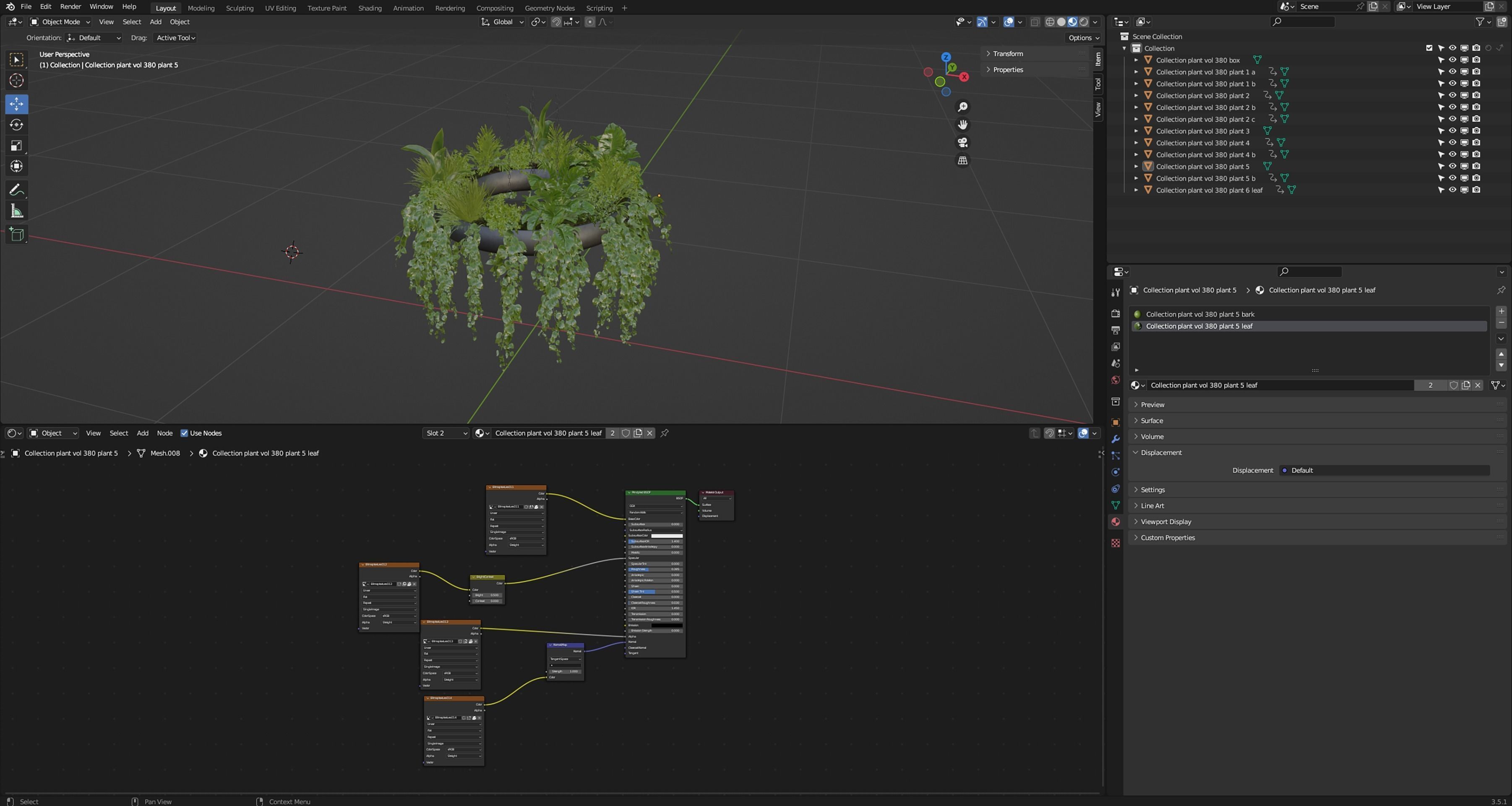Click the Select Box tool

[x=16, y=59]
